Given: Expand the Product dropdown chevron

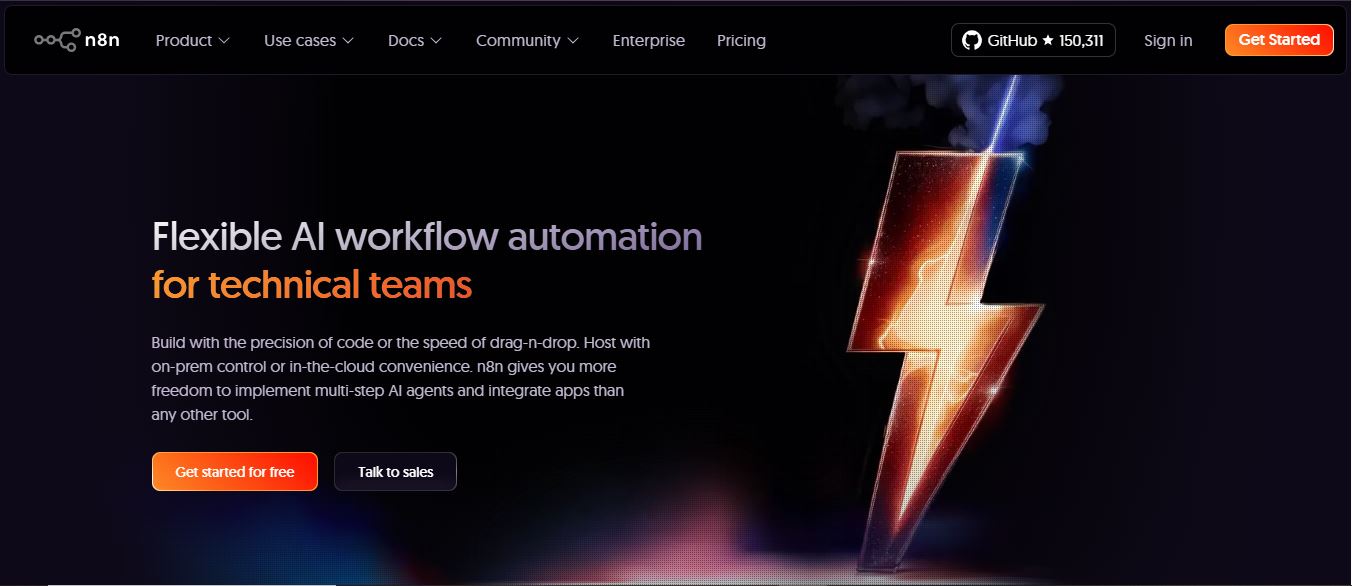Looking at the screenshot, I should pos(224,41).
